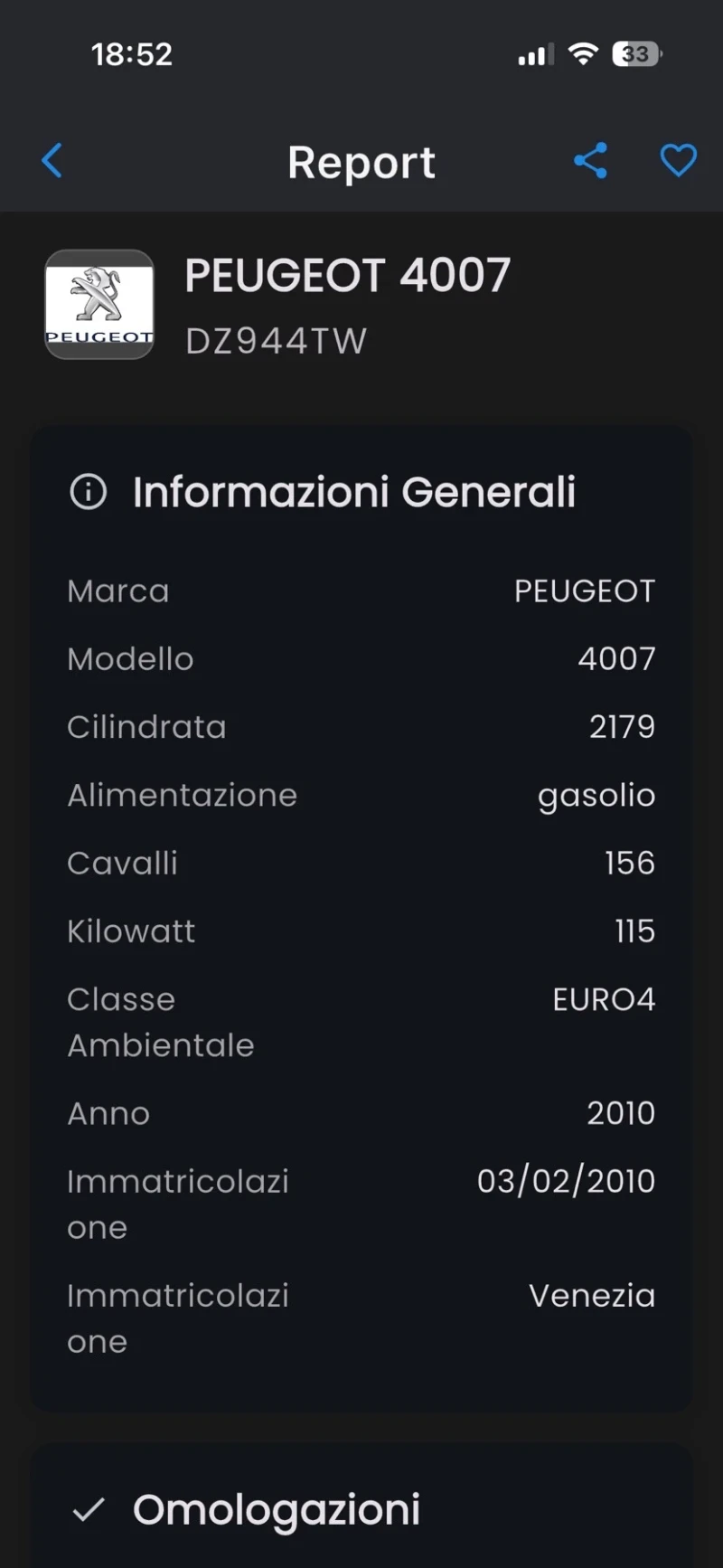Tap the Wi-Fi status icon
The image size is (723, 1568).
(x=583, y=54)
